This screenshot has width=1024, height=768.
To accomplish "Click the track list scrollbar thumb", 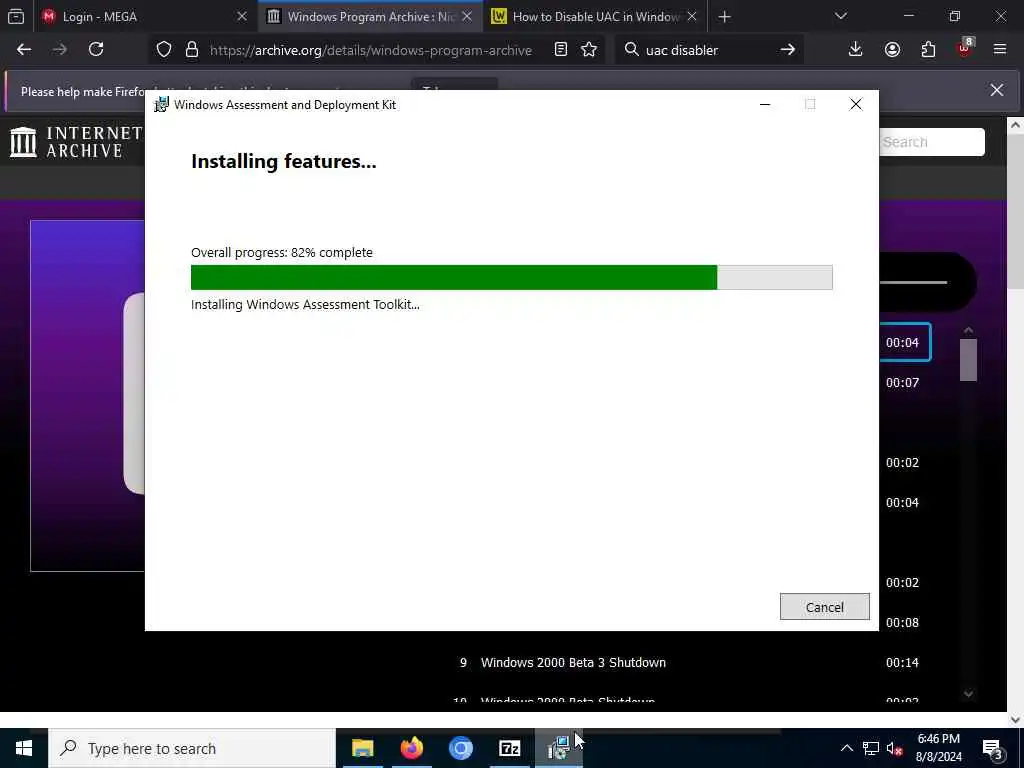I will click(968, 360).
